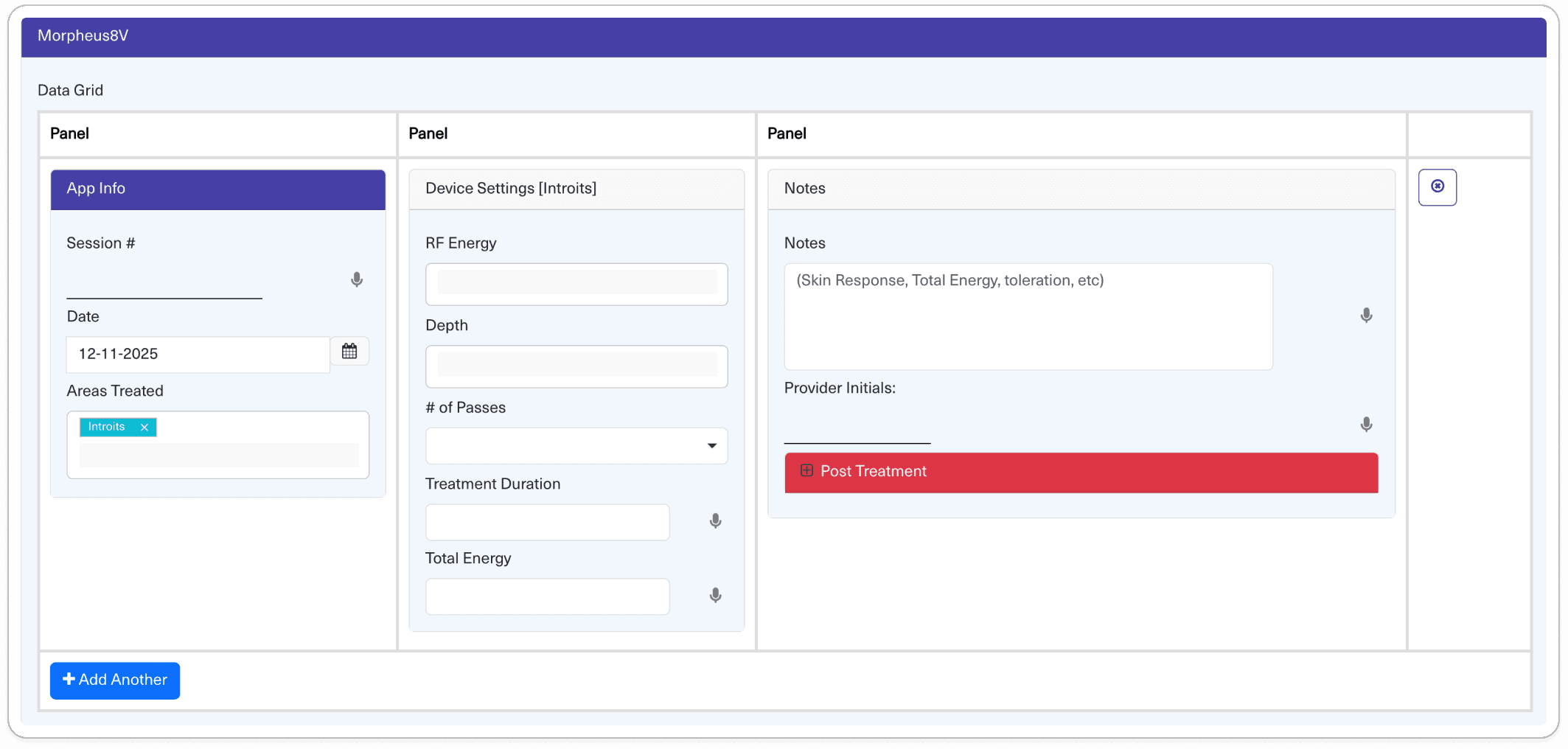Click the Provider Initials input field
1568x749 pixels.
coord(857,425)
